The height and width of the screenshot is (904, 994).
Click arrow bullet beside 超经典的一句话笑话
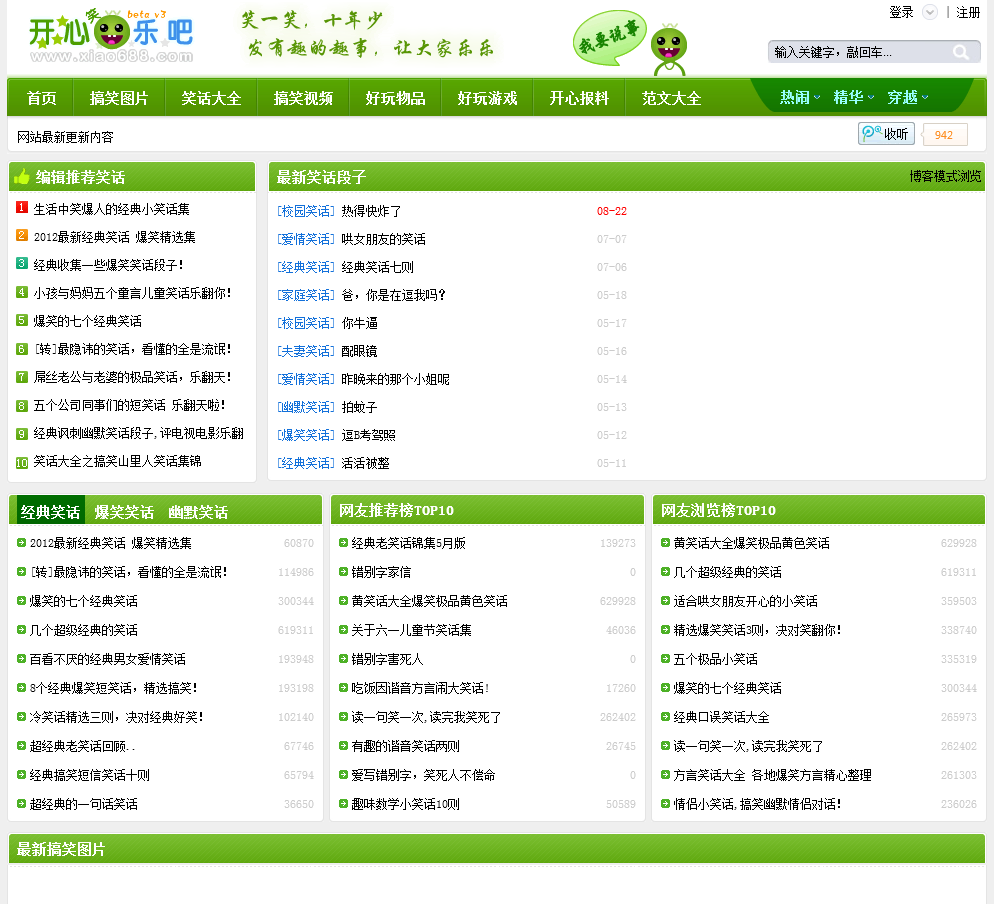click(x=21, y=804)
